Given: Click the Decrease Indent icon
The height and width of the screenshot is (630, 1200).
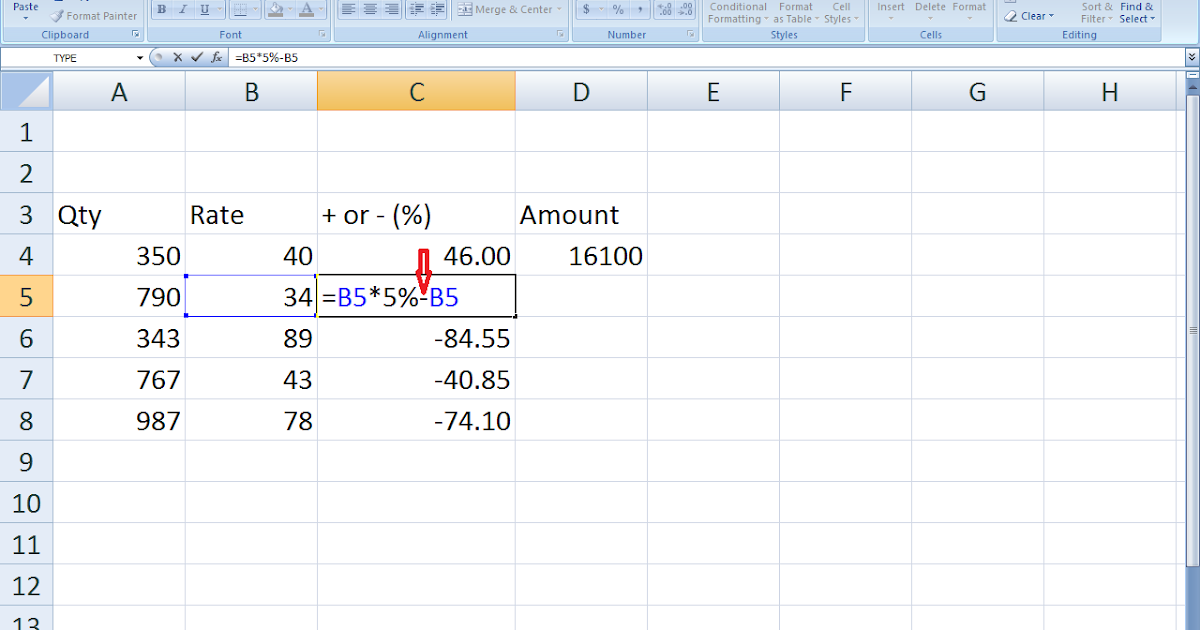Looking at the screenshot, I should point(417,10).
